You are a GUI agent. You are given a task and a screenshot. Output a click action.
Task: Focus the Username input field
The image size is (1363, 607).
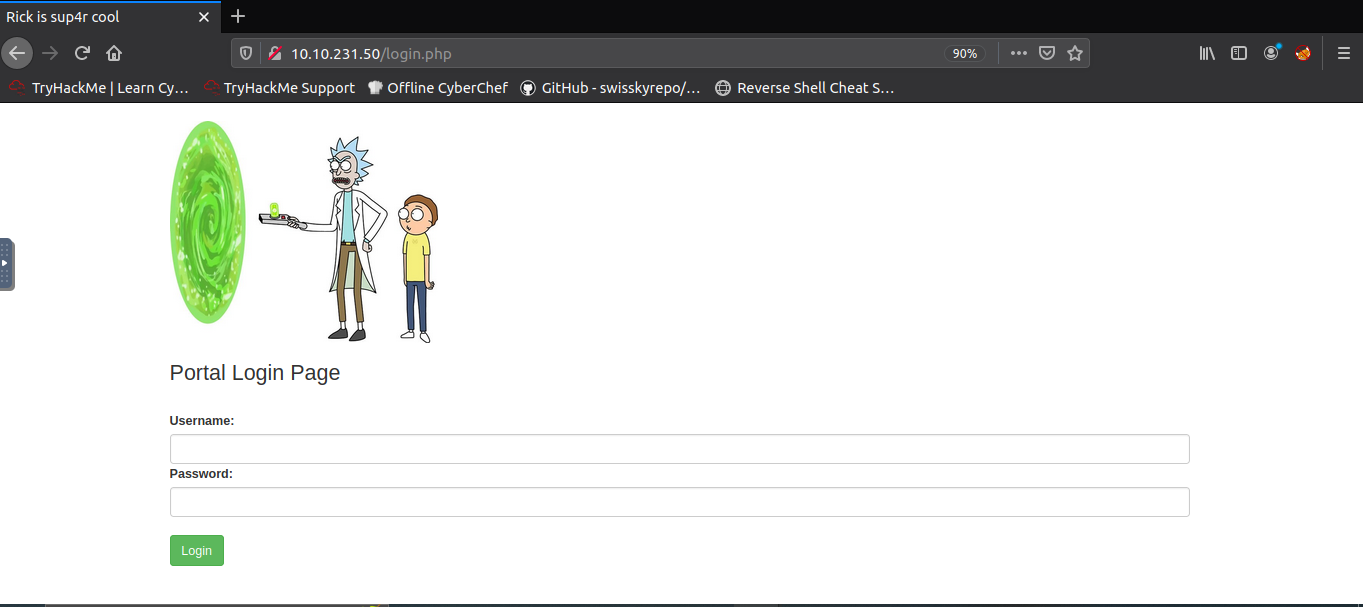pos(679,449)
